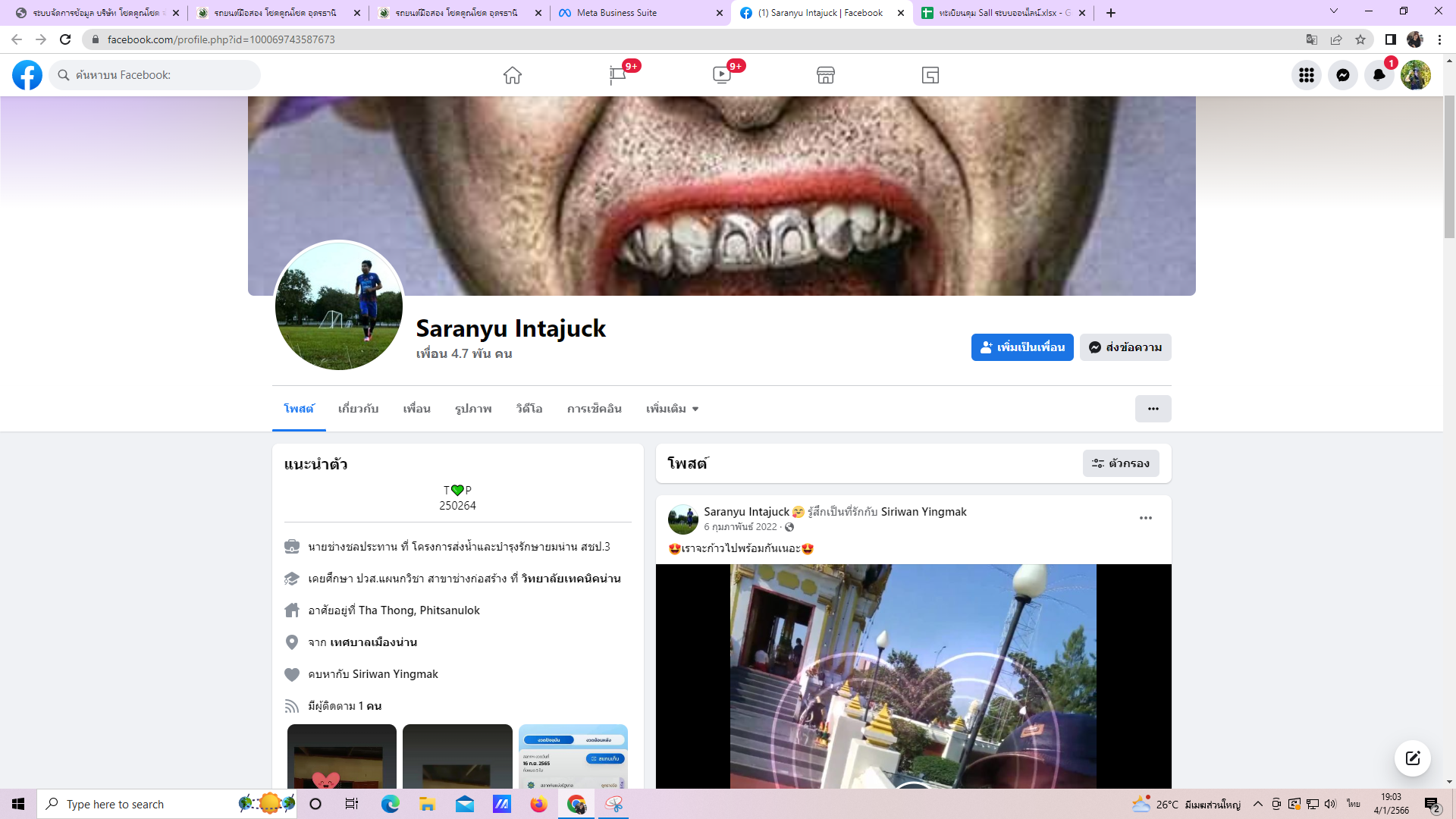Image resolution: width=1456 pixels, height=819 pixels.
Task: Switch to the รูปภาพ tab
Action: 473,409
